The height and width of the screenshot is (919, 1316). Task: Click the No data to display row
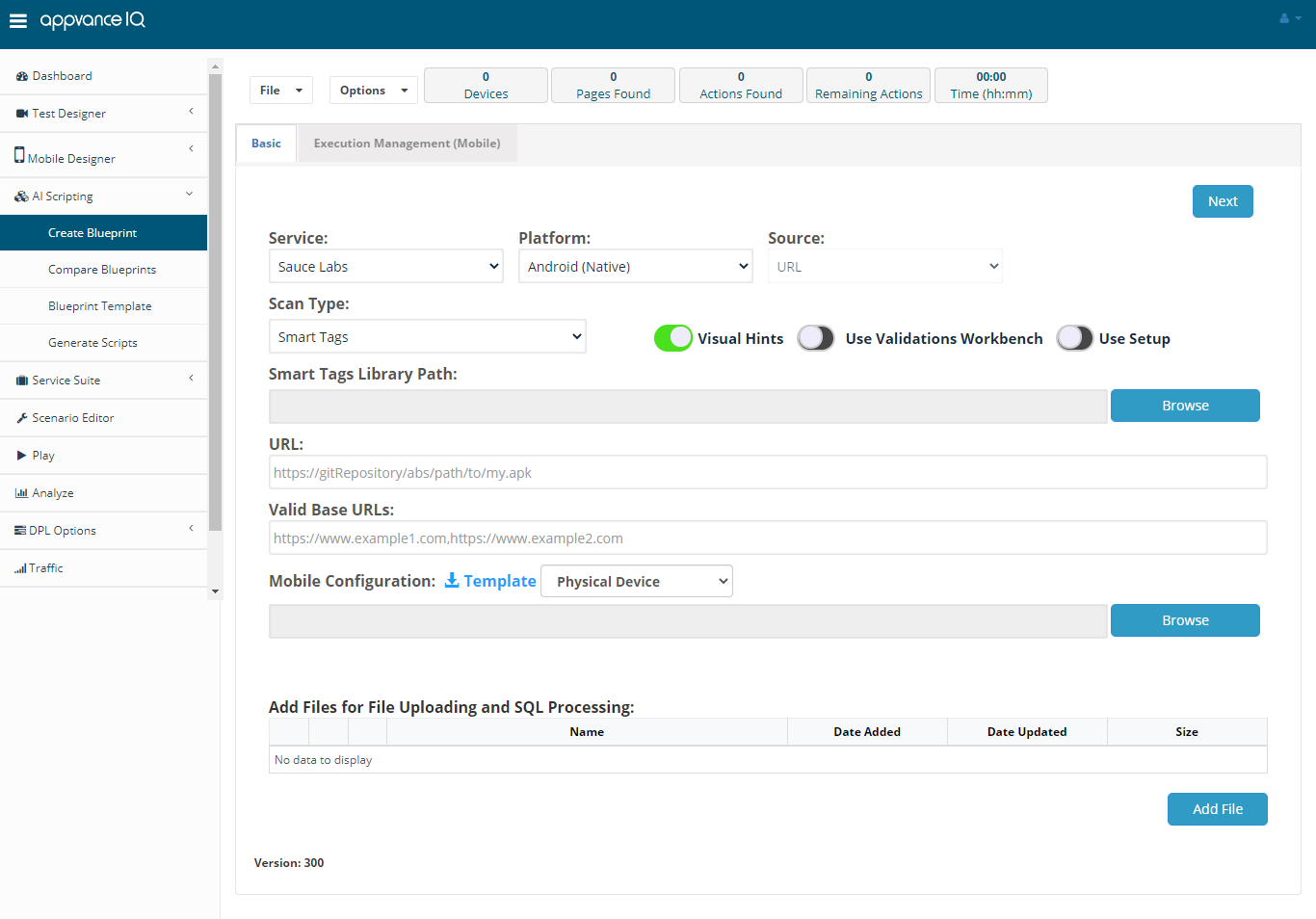tap(768, 760)
